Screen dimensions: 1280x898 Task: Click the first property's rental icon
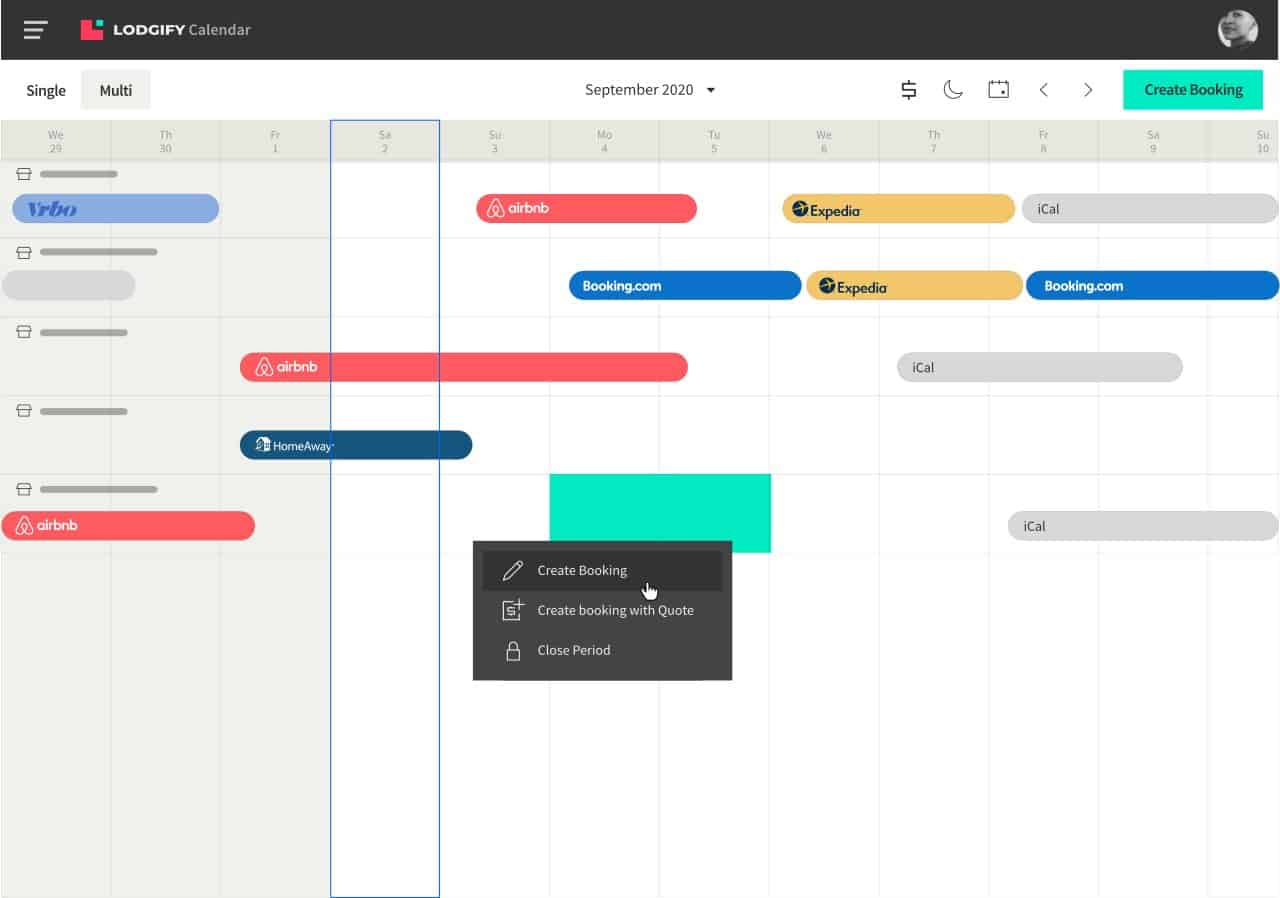coord(24,174)
